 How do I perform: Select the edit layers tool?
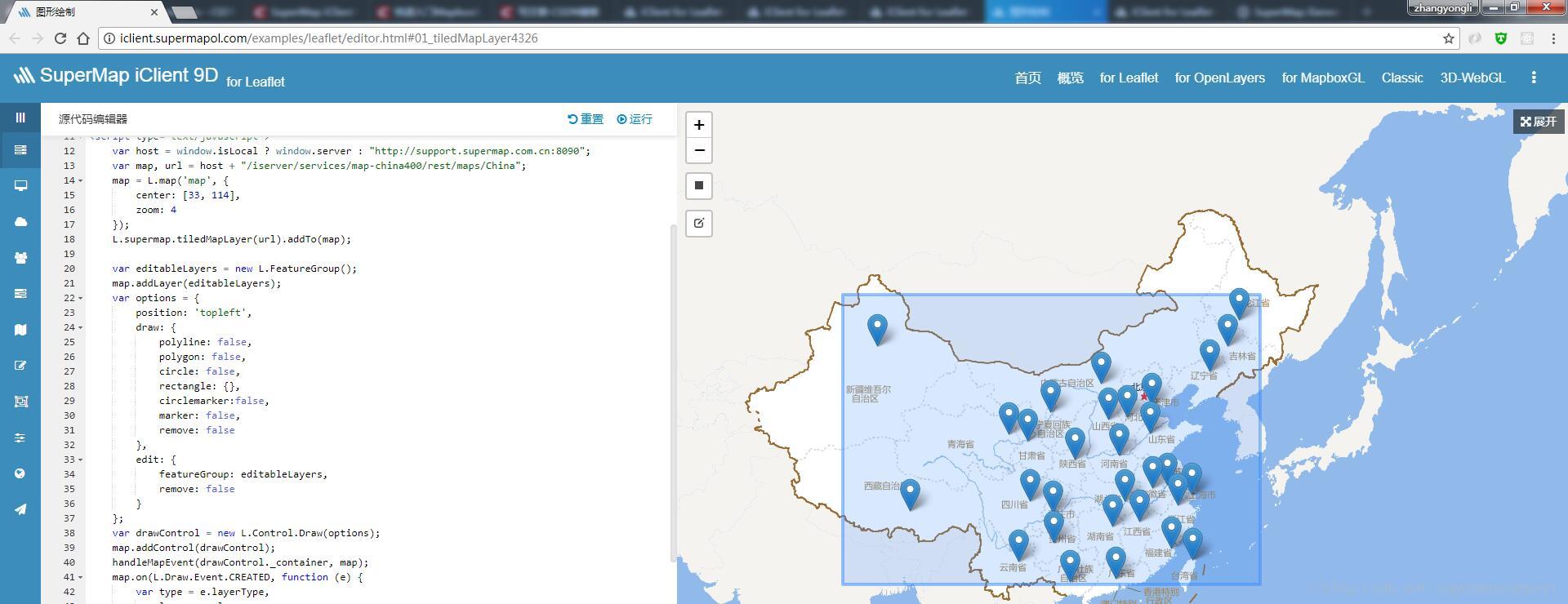click(x=699, y=223)
